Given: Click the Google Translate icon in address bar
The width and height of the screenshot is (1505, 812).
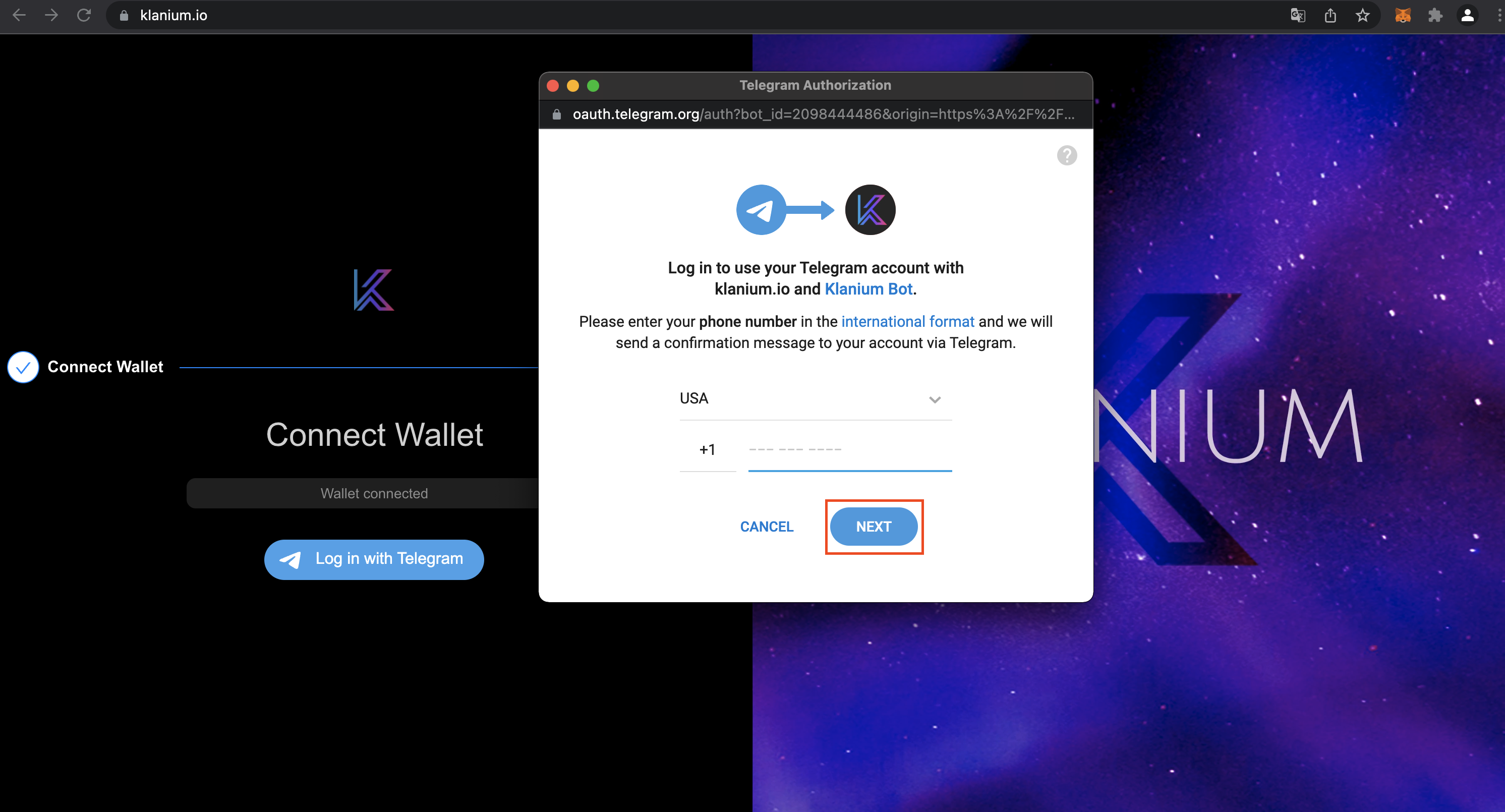Looking at the screenshot, I should [x=1298, y=15].
